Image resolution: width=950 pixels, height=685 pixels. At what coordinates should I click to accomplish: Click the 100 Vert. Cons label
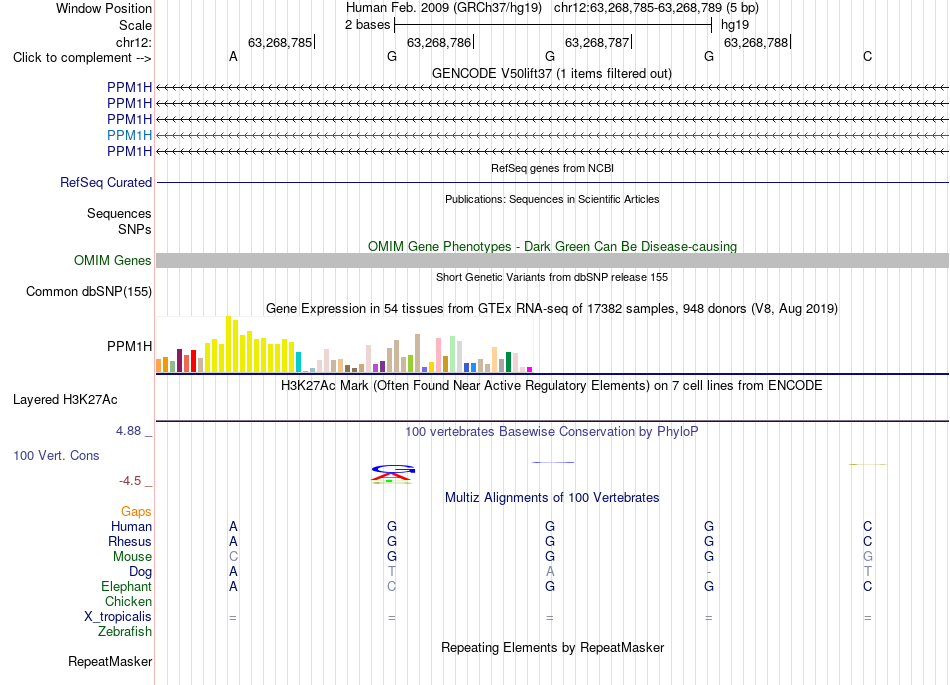coord(56,455)
